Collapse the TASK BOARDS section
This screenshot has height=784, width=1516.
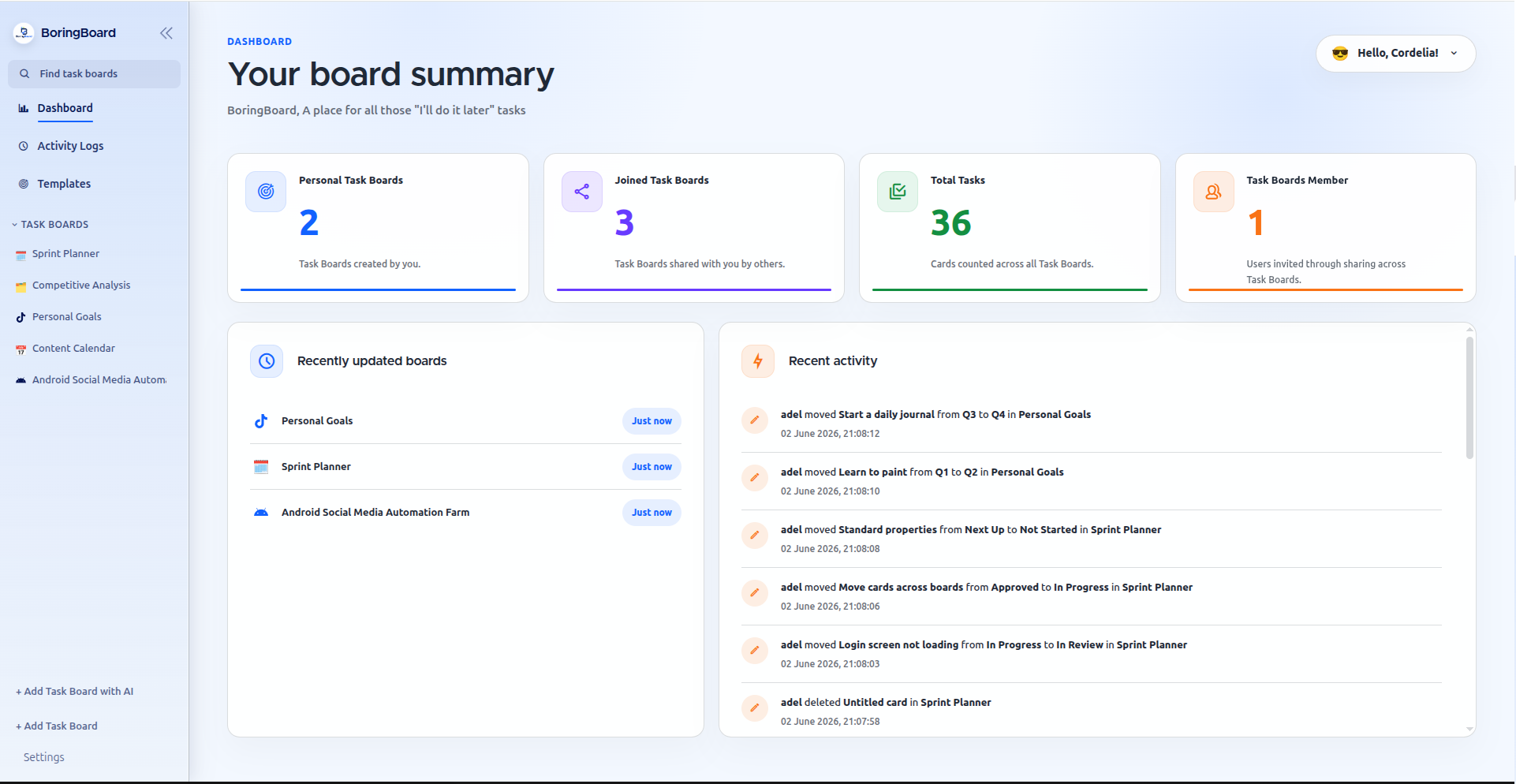pos(50,225)
